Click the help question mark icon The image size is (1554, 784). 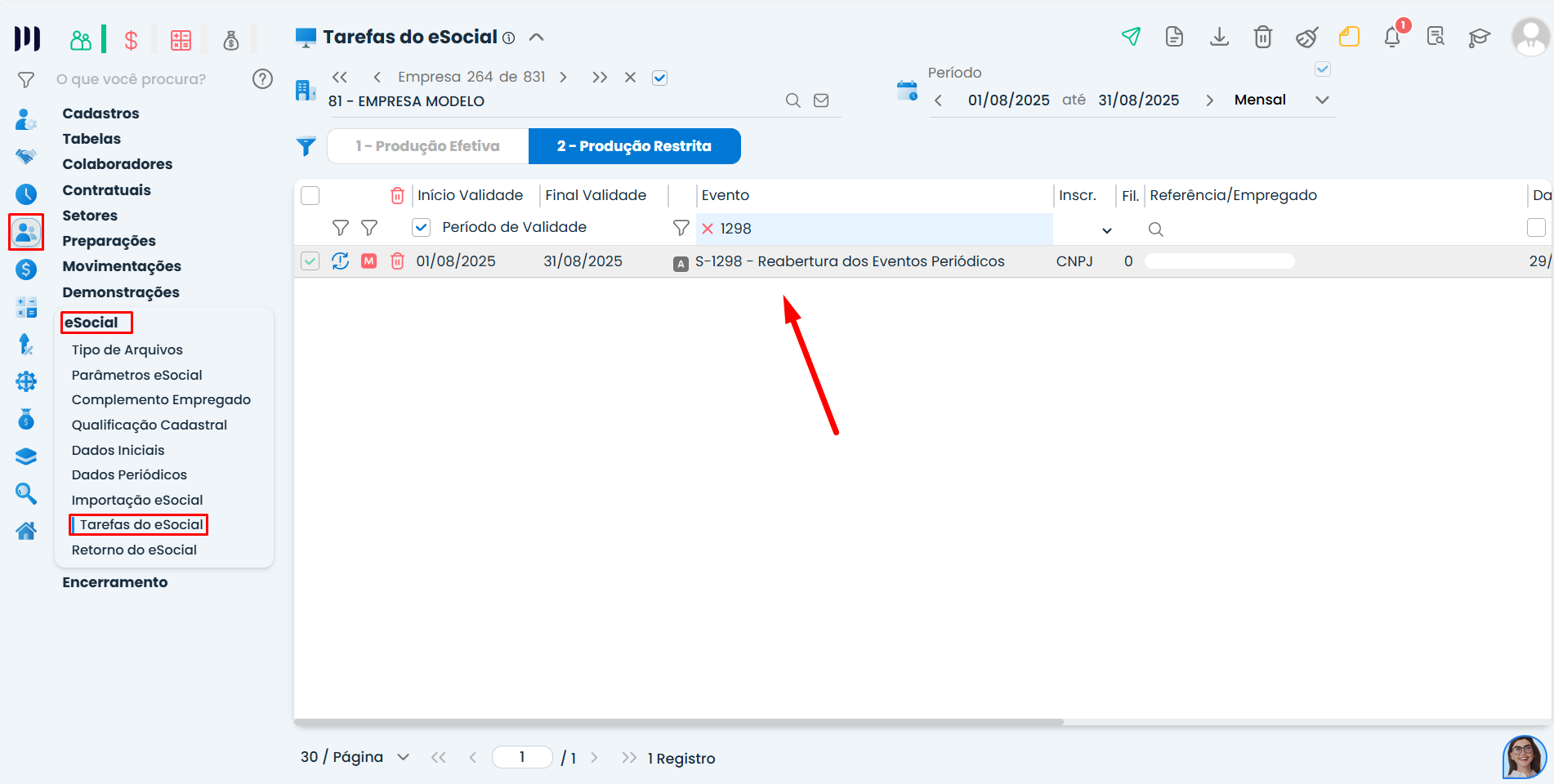pyautogui.click(x=262, y=79)
